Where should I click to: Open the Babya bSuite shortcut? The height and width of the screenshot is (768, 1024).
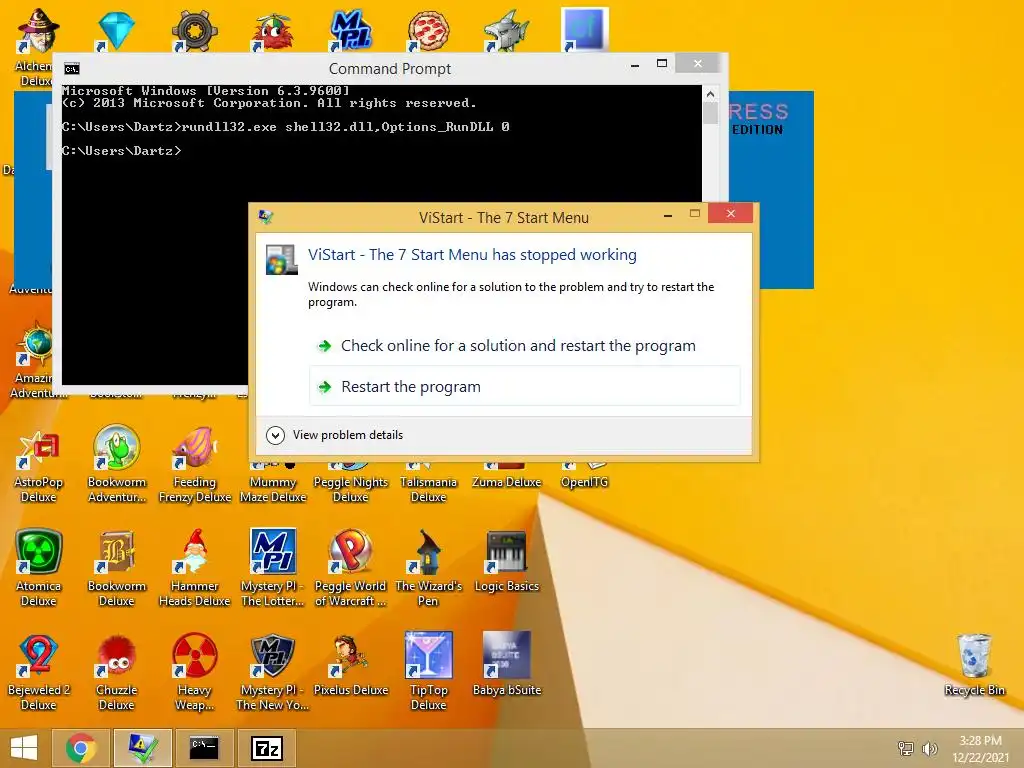click(x=507, y=666)
